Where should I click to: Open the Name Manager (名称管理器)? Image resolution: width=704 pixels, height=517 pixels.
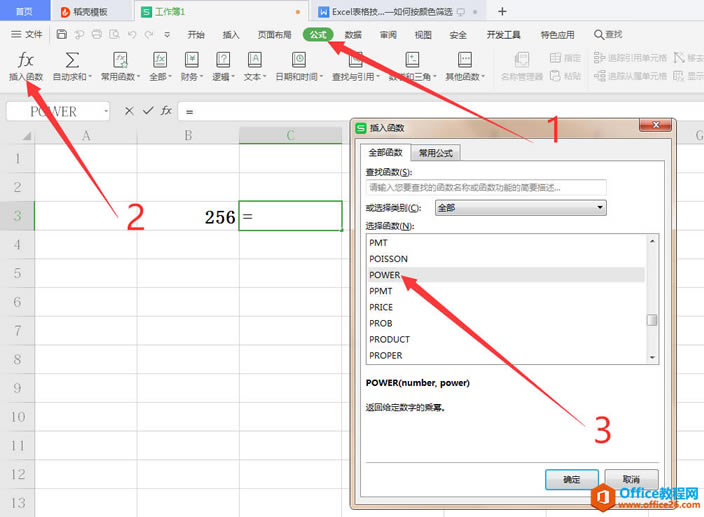[522, 66]
